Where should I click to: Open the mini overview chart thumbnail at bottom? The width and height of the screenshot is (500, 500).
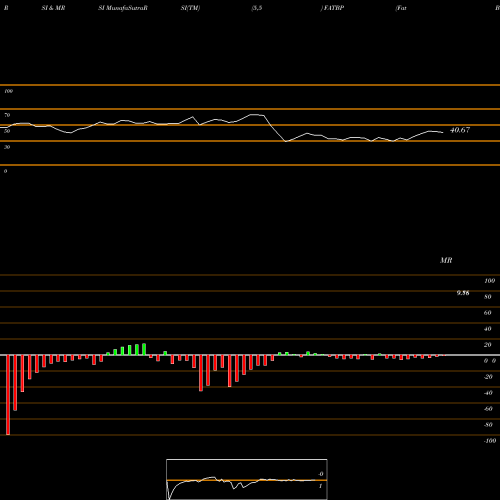[247, 479]
